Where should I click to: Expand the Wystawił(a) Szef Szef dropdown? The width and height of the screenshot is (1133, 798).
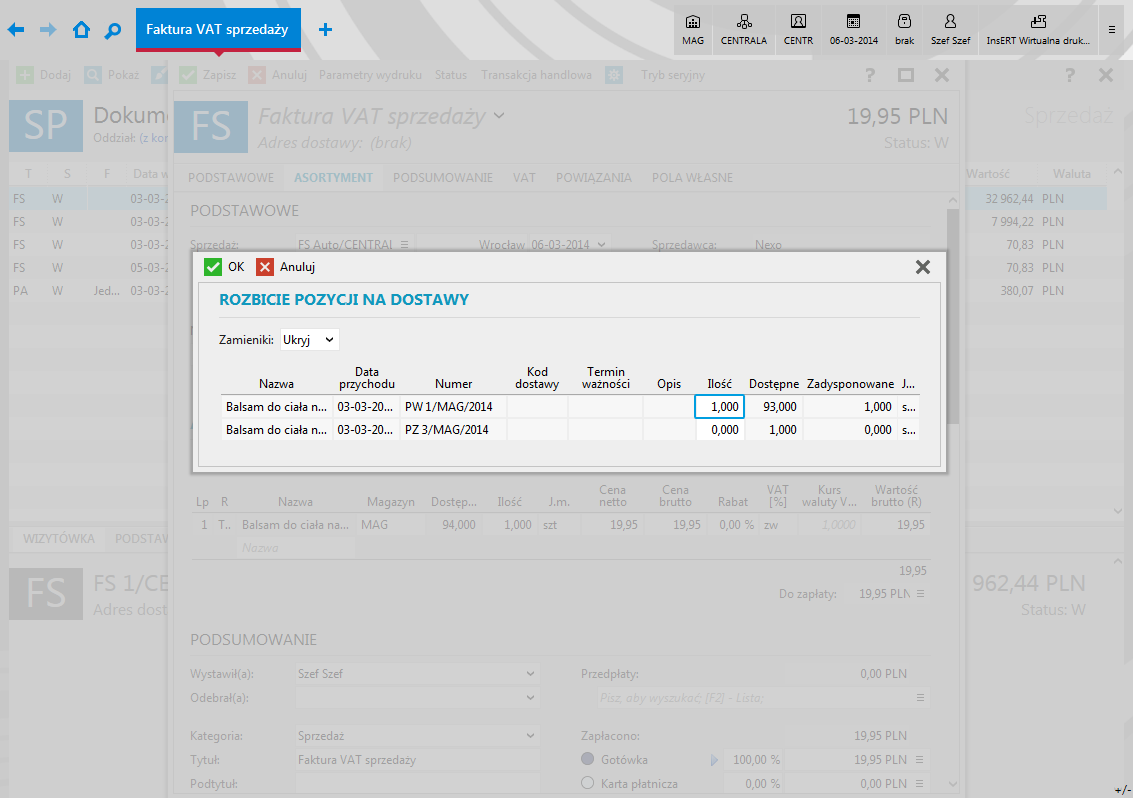point(530,674)
